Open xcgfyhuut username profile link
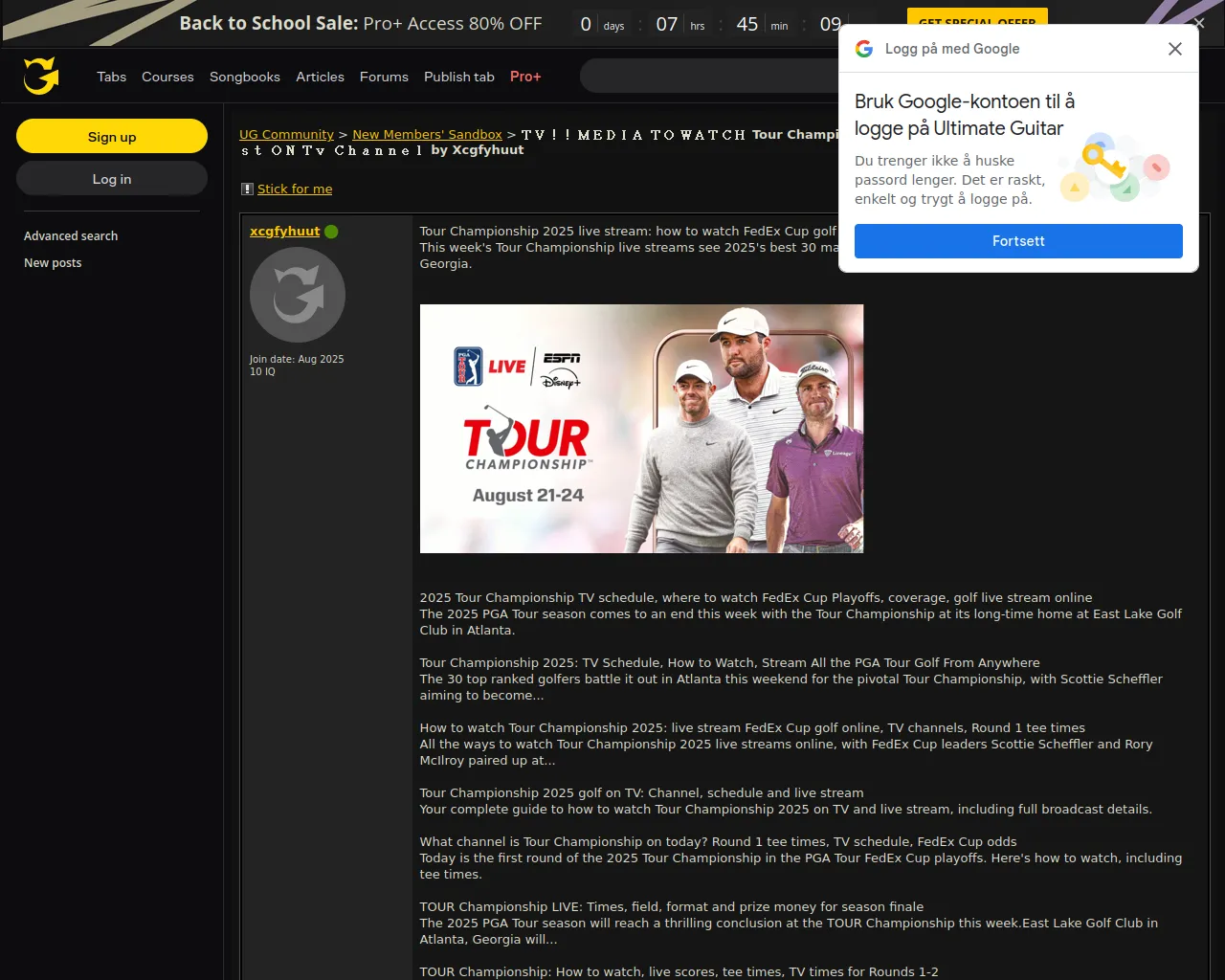 click(284, 232)
